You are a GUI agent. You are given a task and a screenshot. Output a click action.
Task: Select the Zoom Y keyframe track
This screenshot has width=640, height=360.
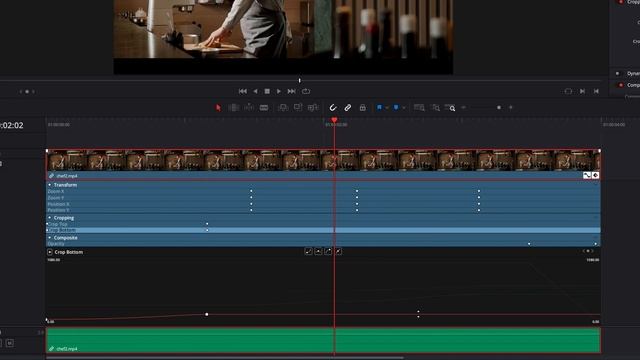[323, 198]
